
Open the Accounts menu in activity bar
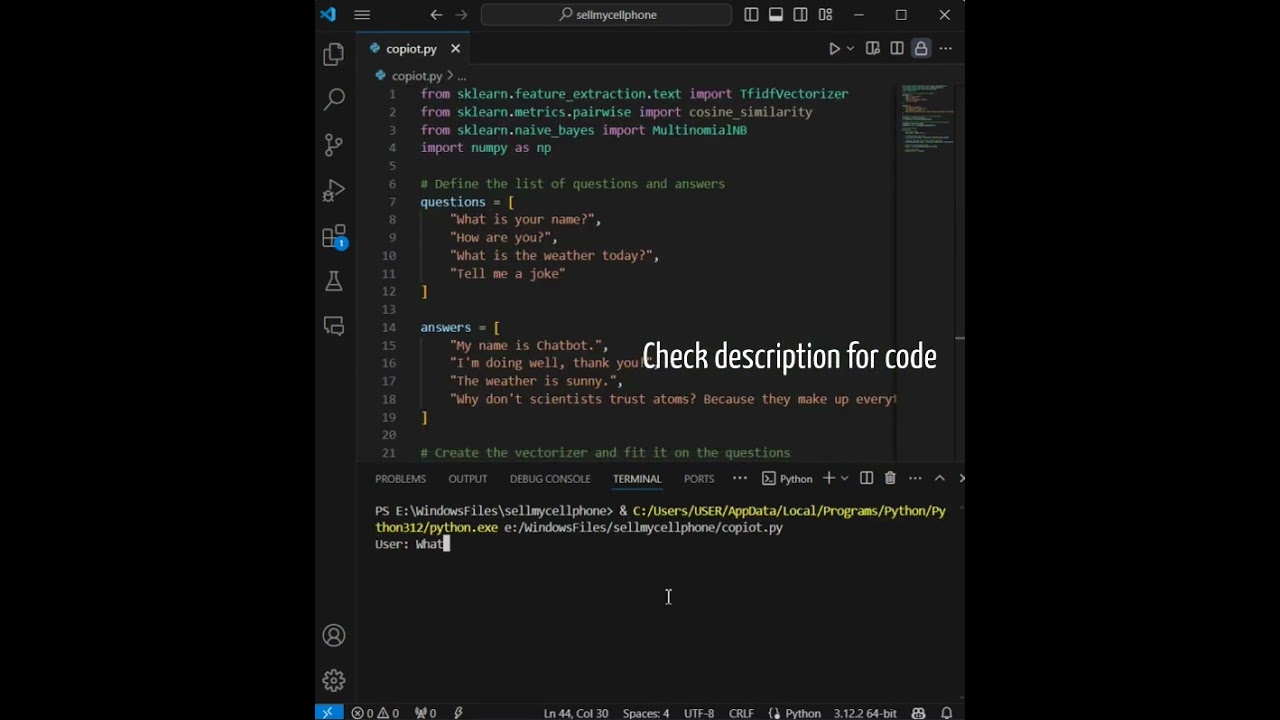click(x=334, y=636)
